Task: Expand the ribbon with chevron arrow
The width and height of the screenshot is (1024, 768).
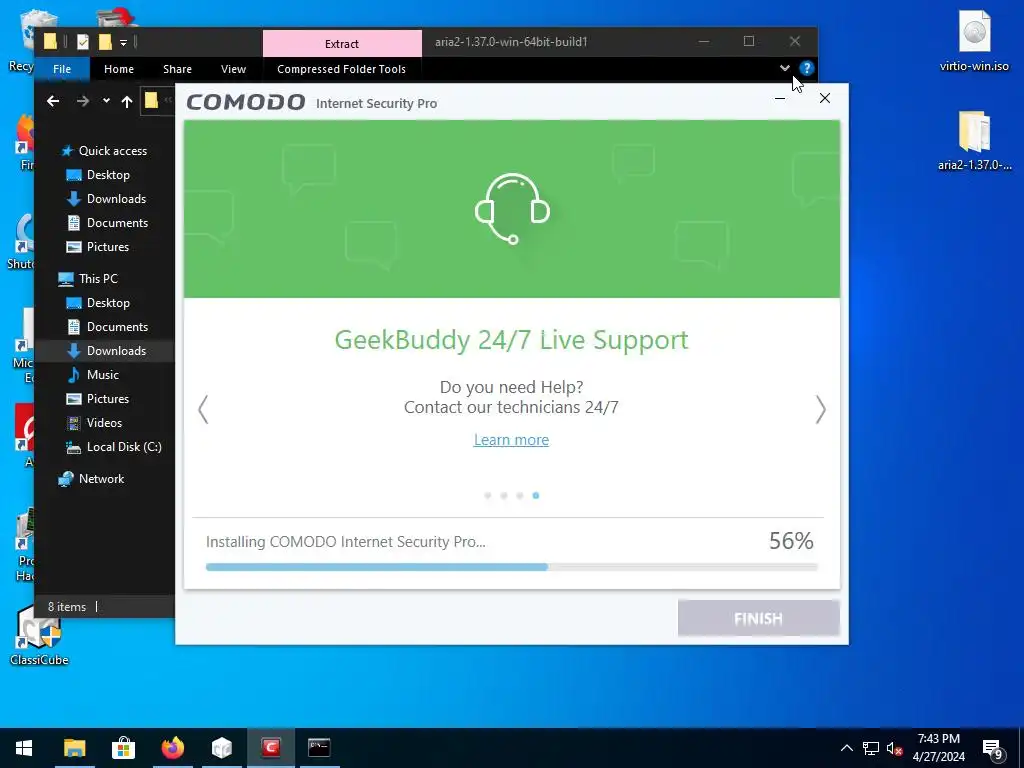Action: [x=785, y=68]
